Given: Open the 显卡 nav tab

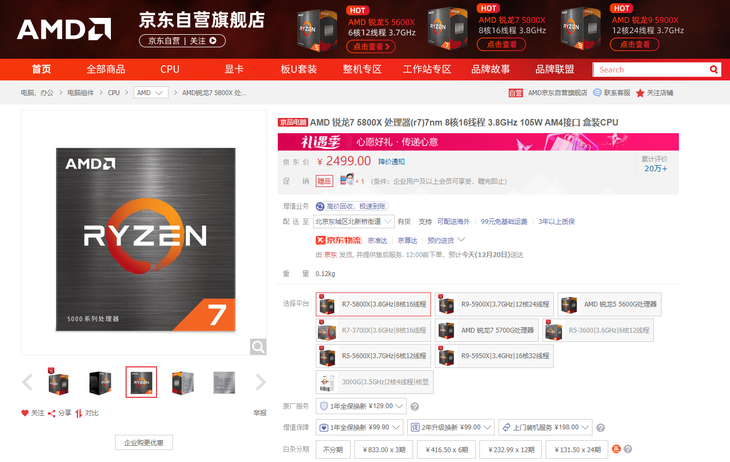Looking at the screenshot, I should tap(234, 69).
